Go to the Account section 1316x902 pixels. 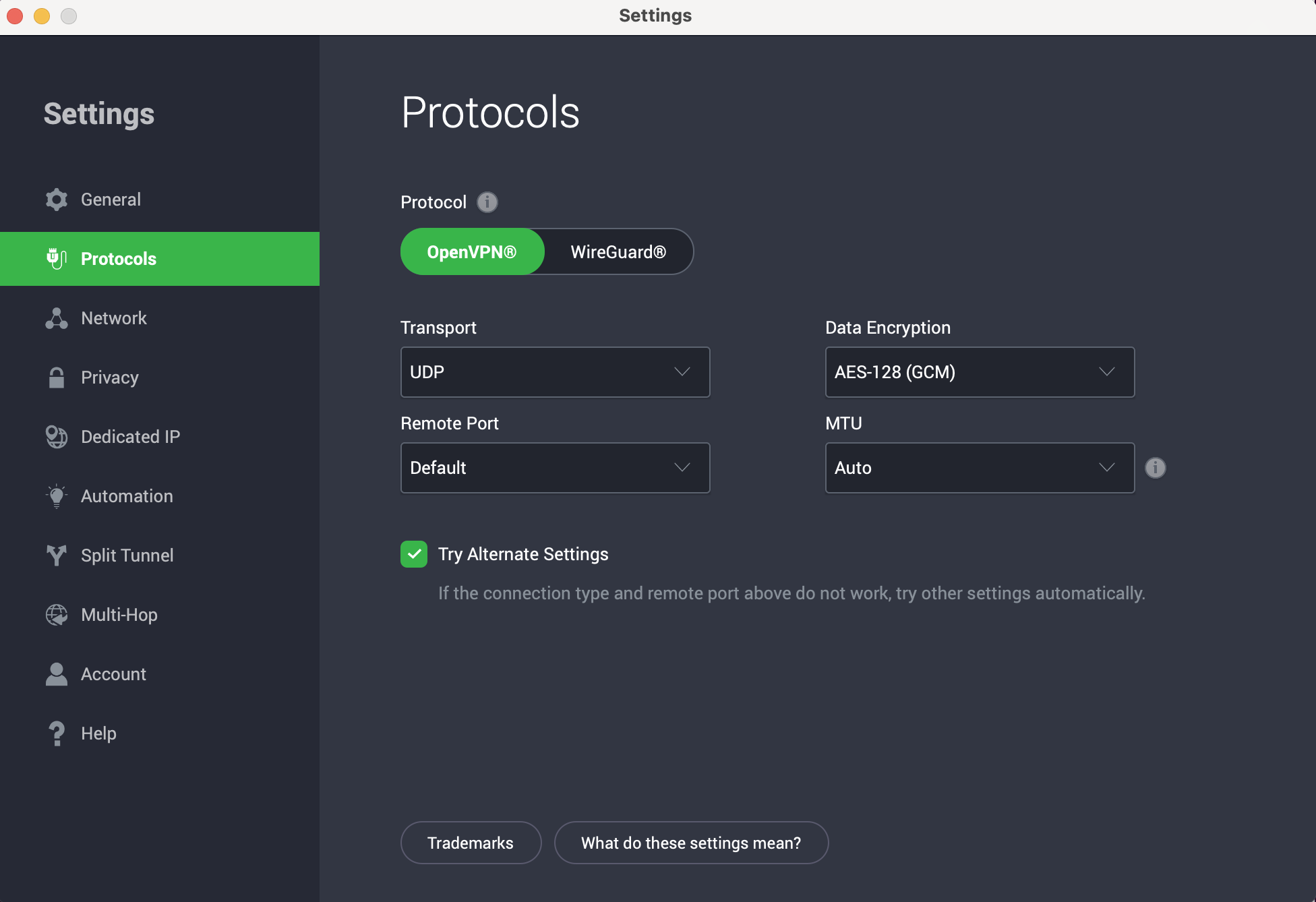tap(113, 673)
